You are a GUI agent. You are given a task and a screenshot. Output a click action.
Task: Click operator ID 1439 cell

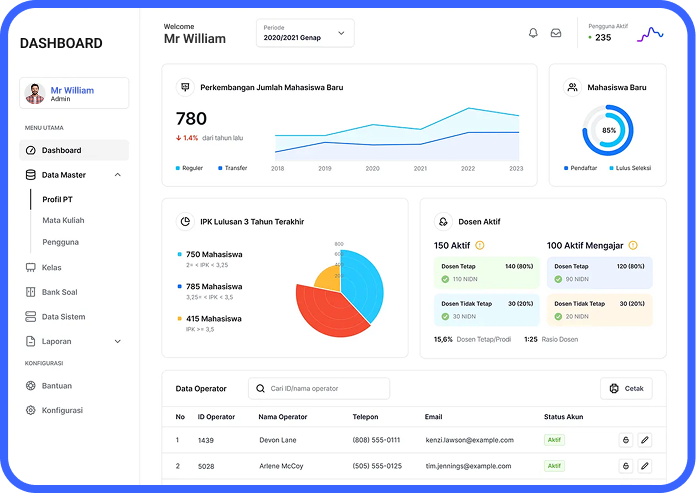point(206,440)
